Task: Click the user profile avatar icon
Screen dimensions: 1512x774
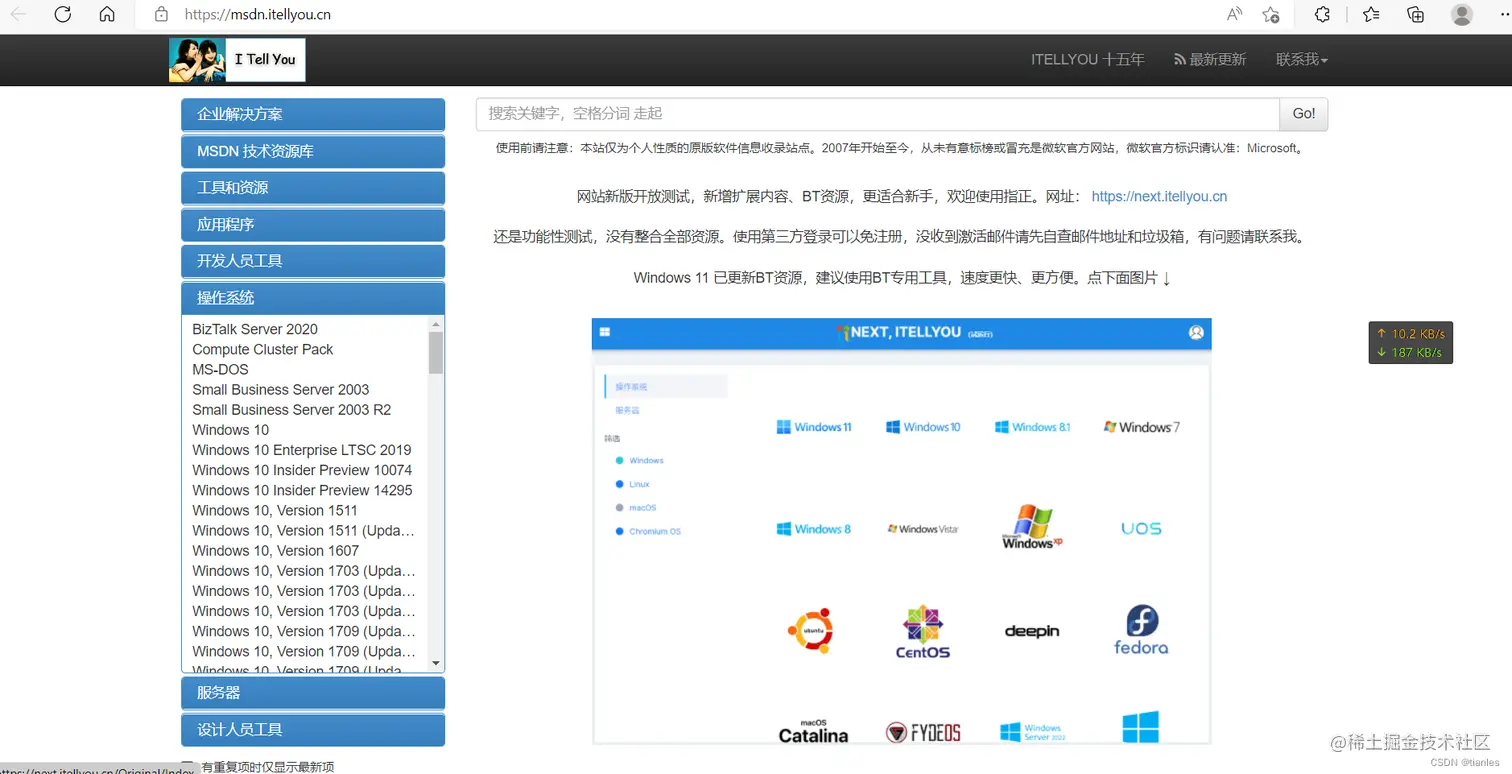Action: 1462,14
